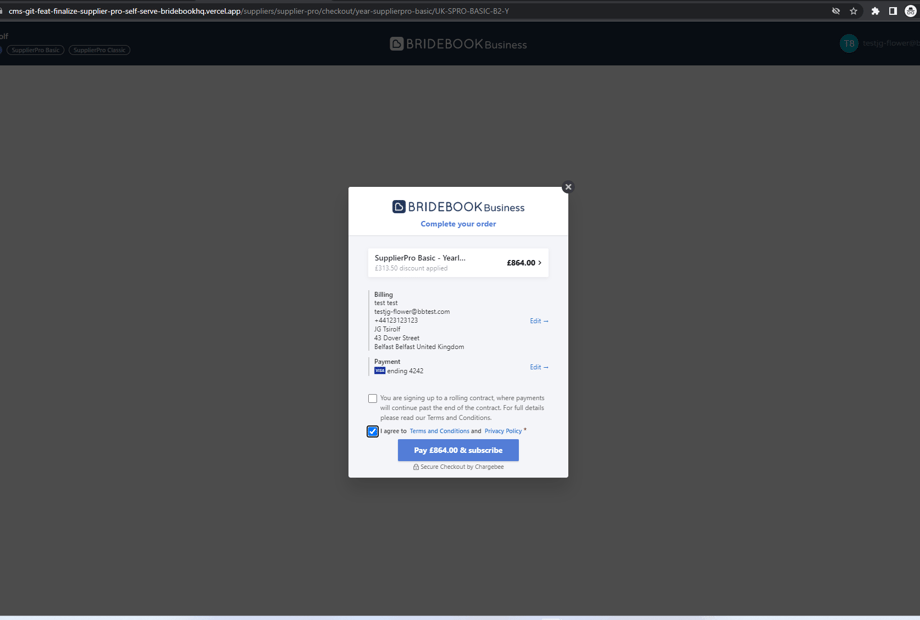Open the Terms and Conditions link
Screen dimensions: 920x620
(439, 431)
